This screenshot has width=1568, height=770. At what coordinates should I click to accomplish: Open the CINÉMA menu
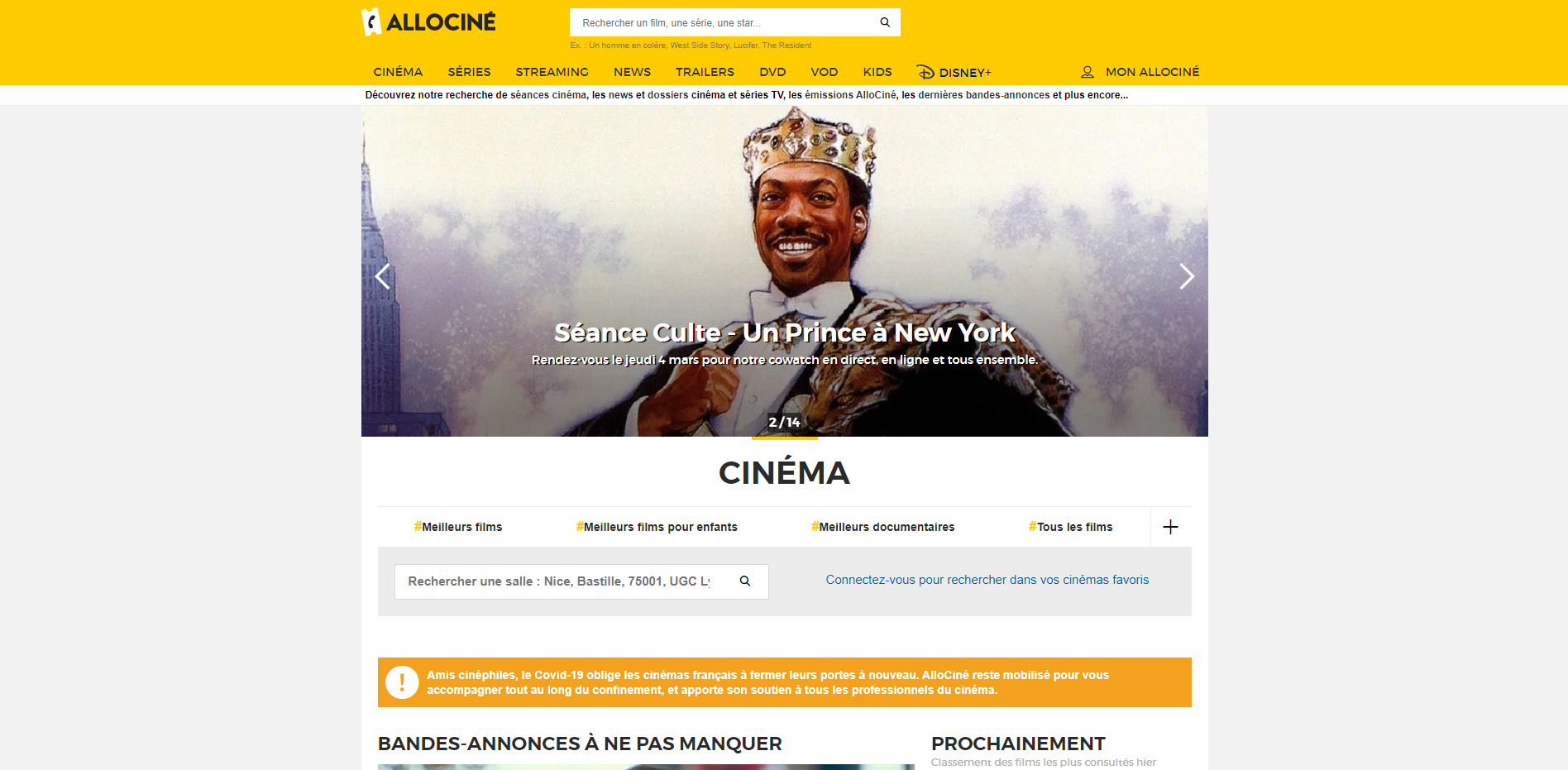pos(398,72)
